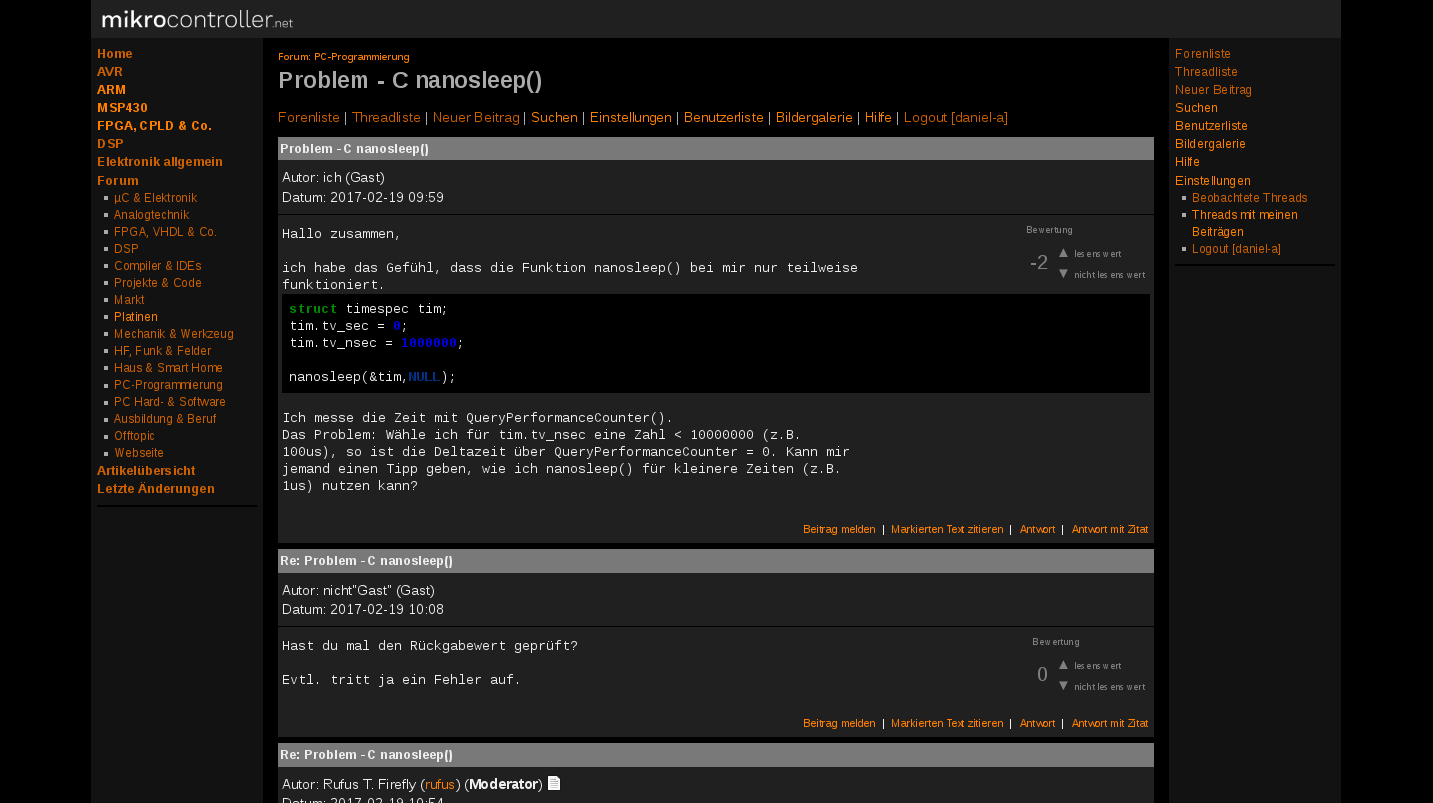Open DSP main section
This screenshot has width=1433, height=803.
click(110, 144)
